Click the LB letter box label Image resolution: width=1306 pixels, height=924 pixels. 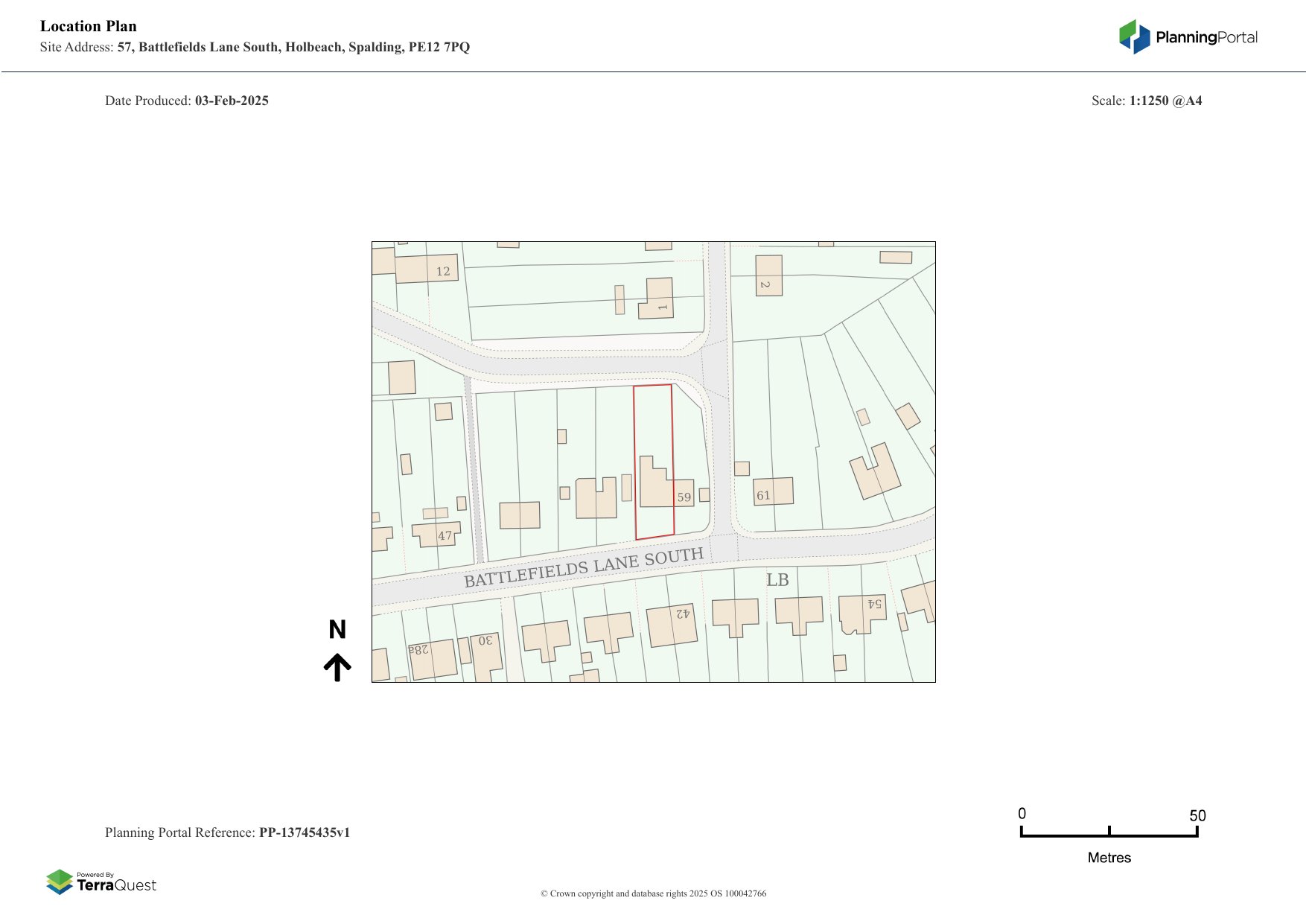pyautogui.click(x=777, y=580)
